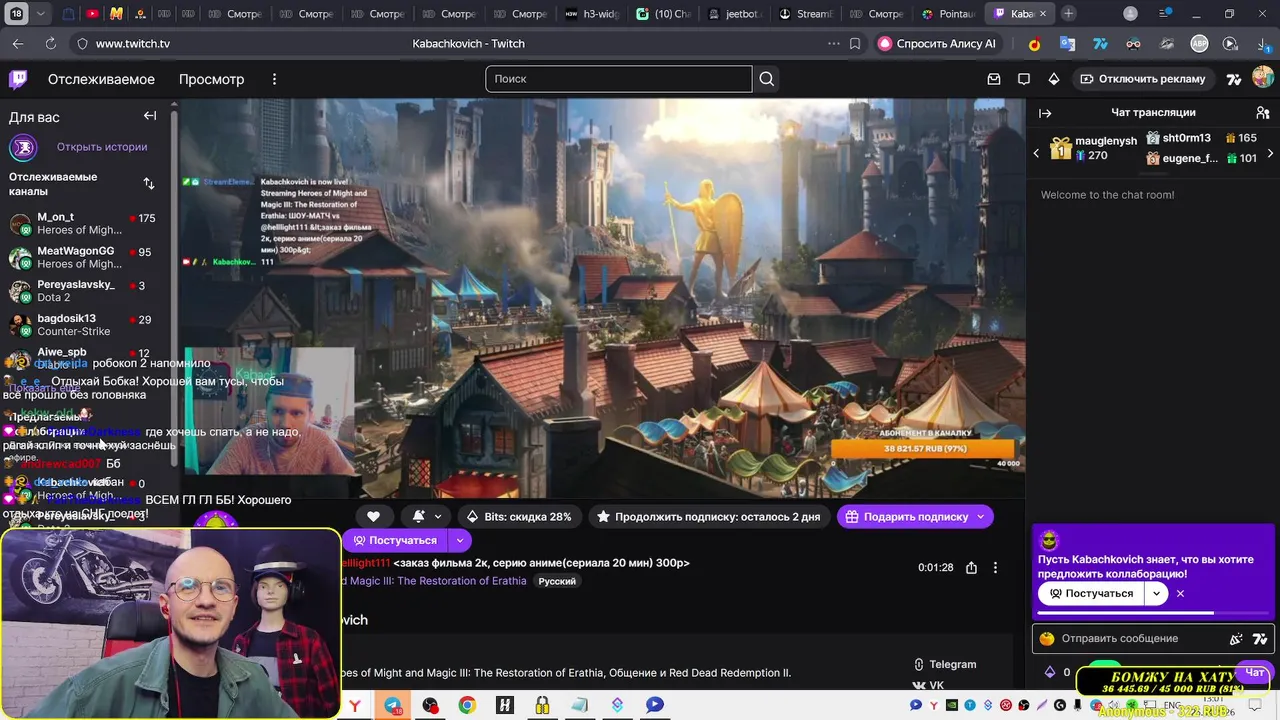Toggle the notification bell for the channel
This screenshot has height=720, width=1280.
coord(418,516)
